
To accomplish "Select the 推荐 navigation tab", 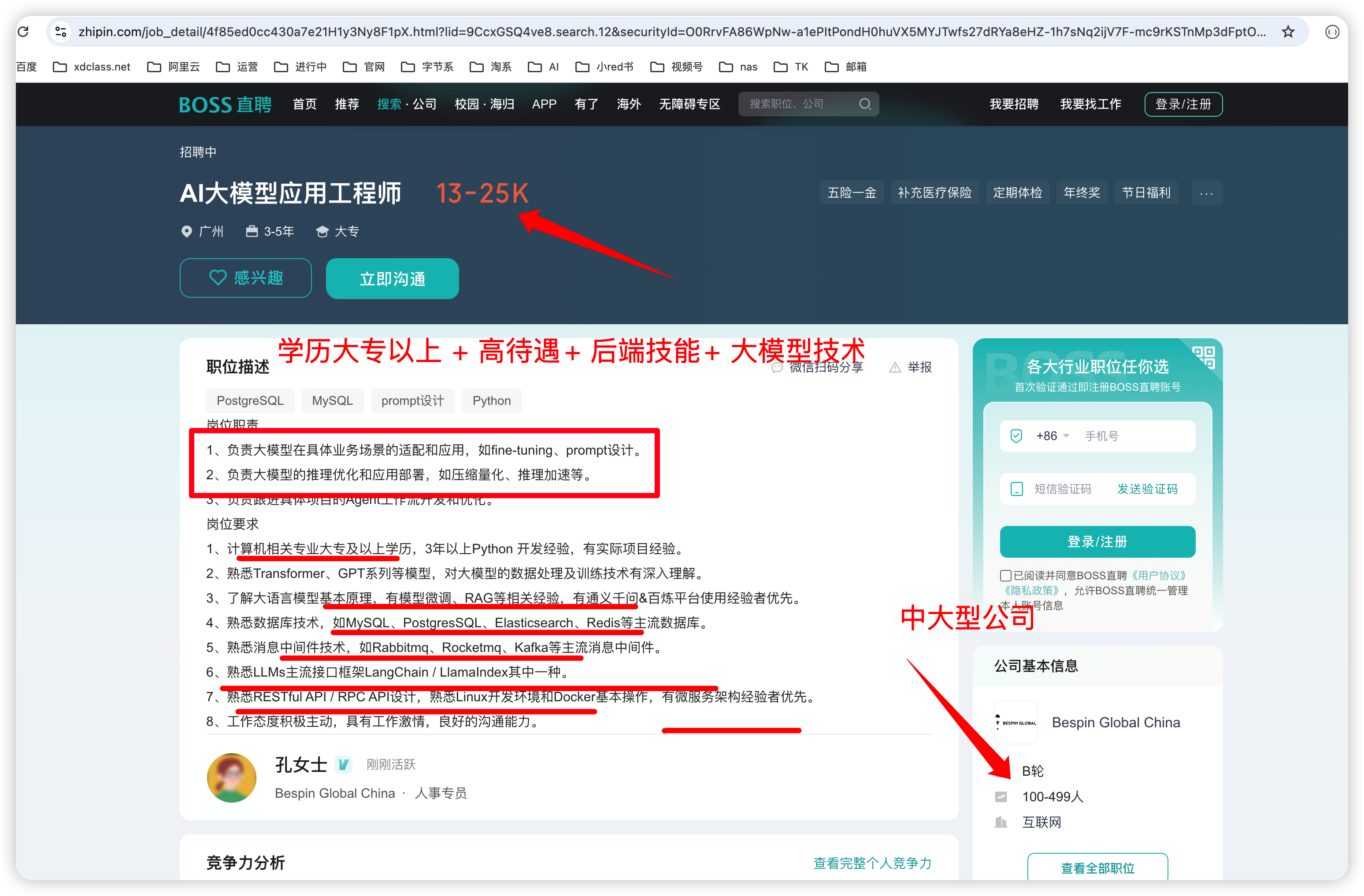I will click(x=346, y=104).
